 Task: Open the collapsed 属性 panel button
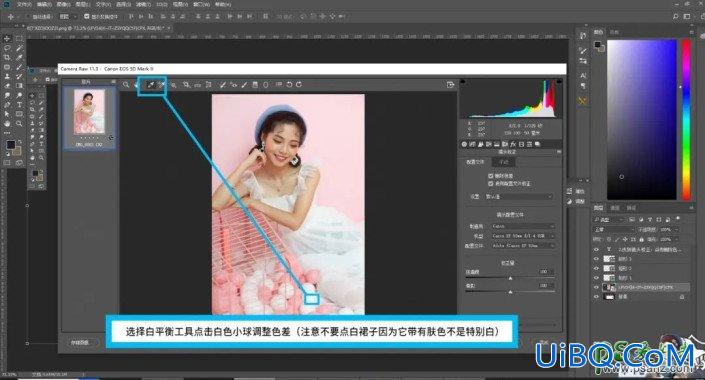tap(576, 192)
